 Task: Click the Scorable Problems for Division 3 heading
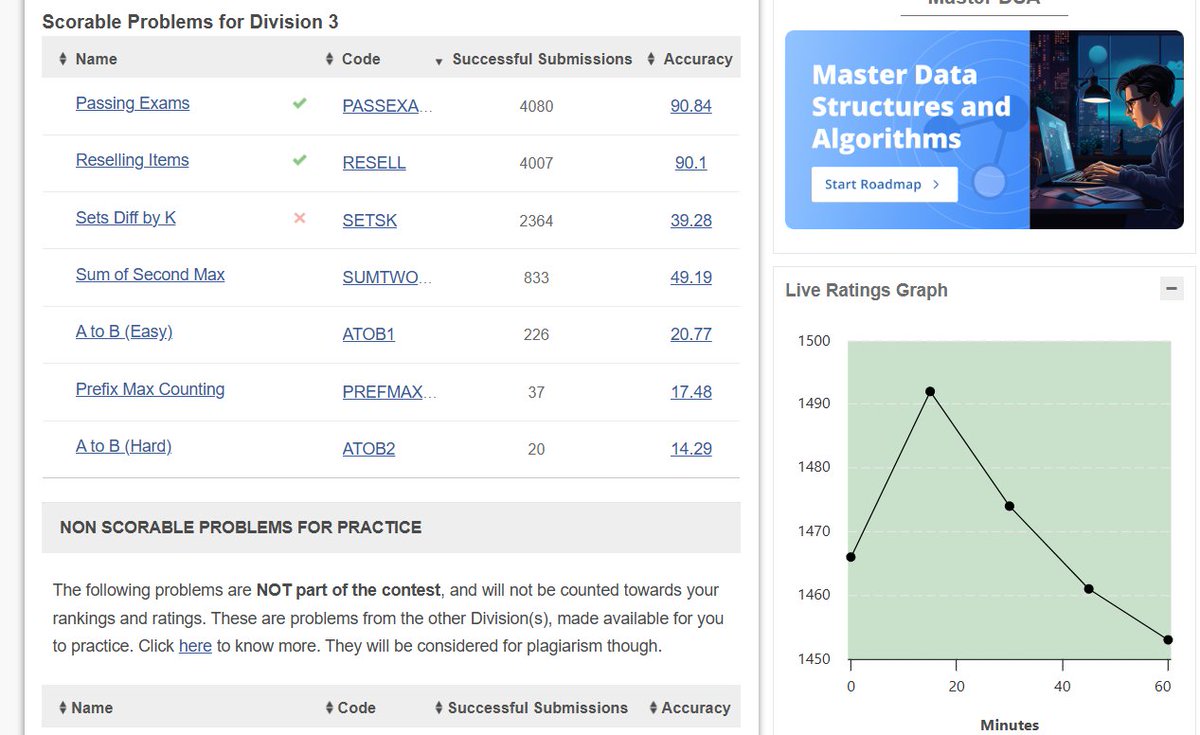coord(190,22)
